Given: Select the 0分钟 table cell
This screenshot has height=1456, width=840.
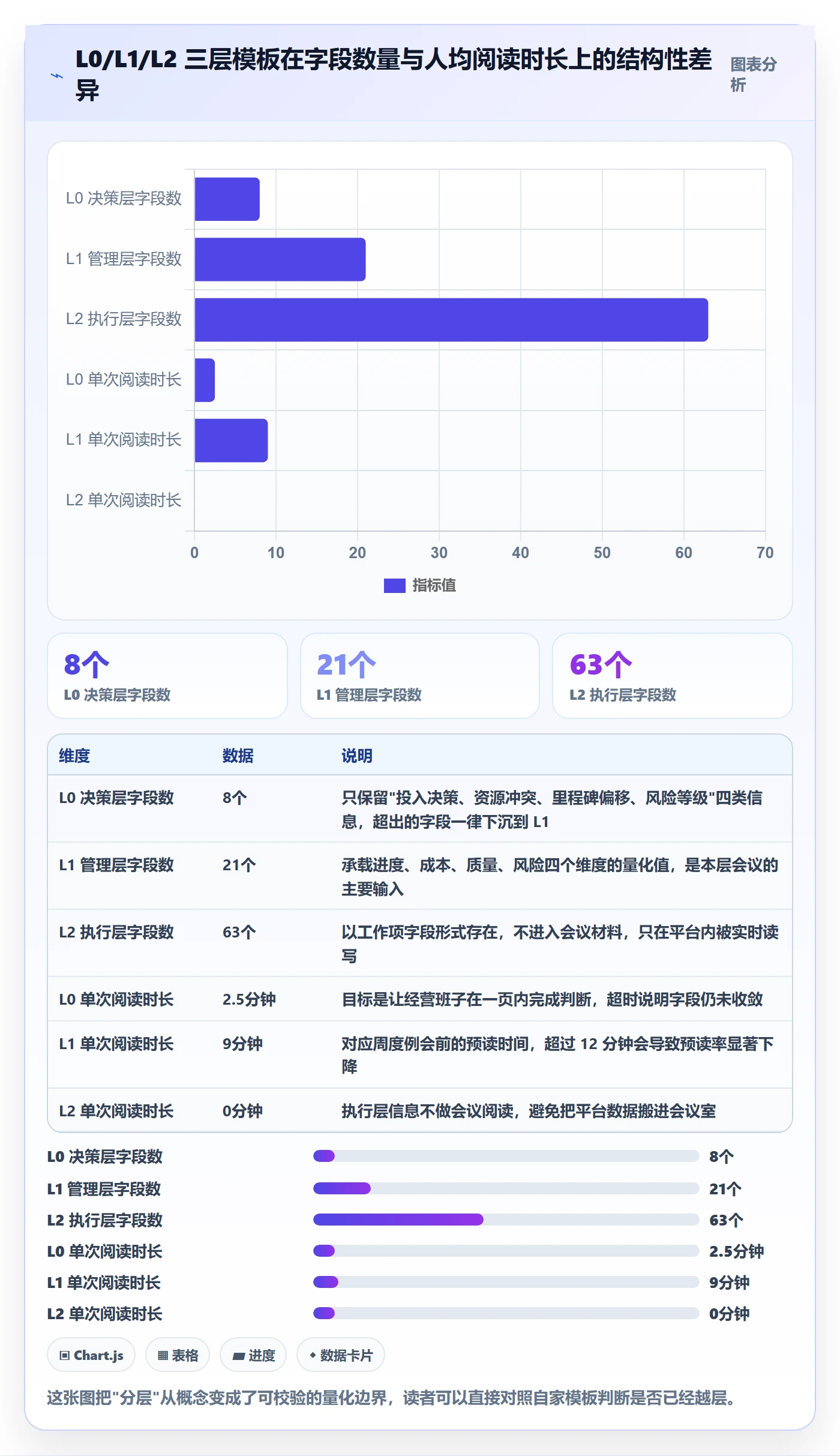Looking at the screenshot, I should tap(242, 1111).
